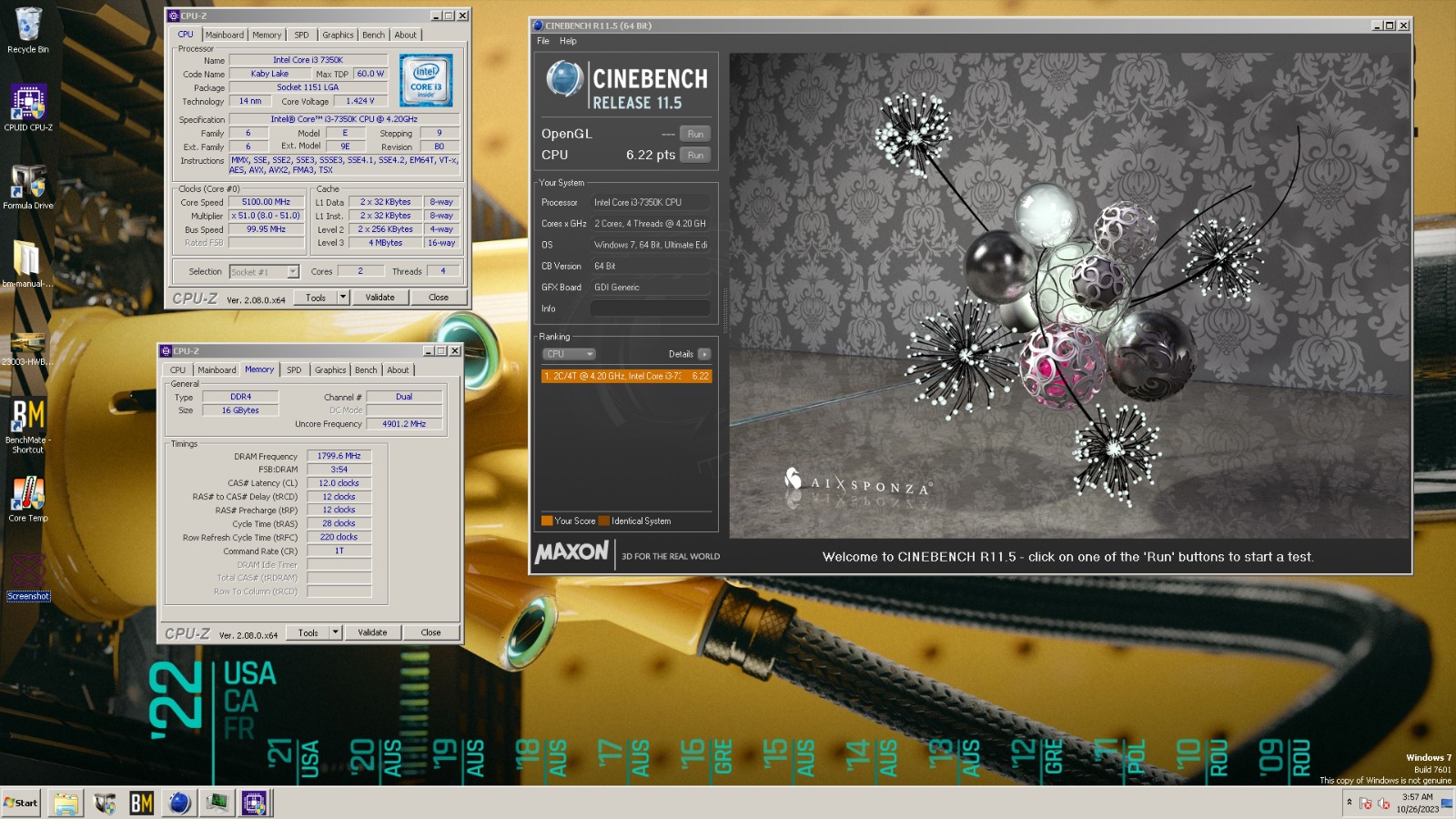Viewport: 1456px width, 819px height.
Task: Open the Graphics tab in lower CPU-Z window
Action: tap(330, 369)
